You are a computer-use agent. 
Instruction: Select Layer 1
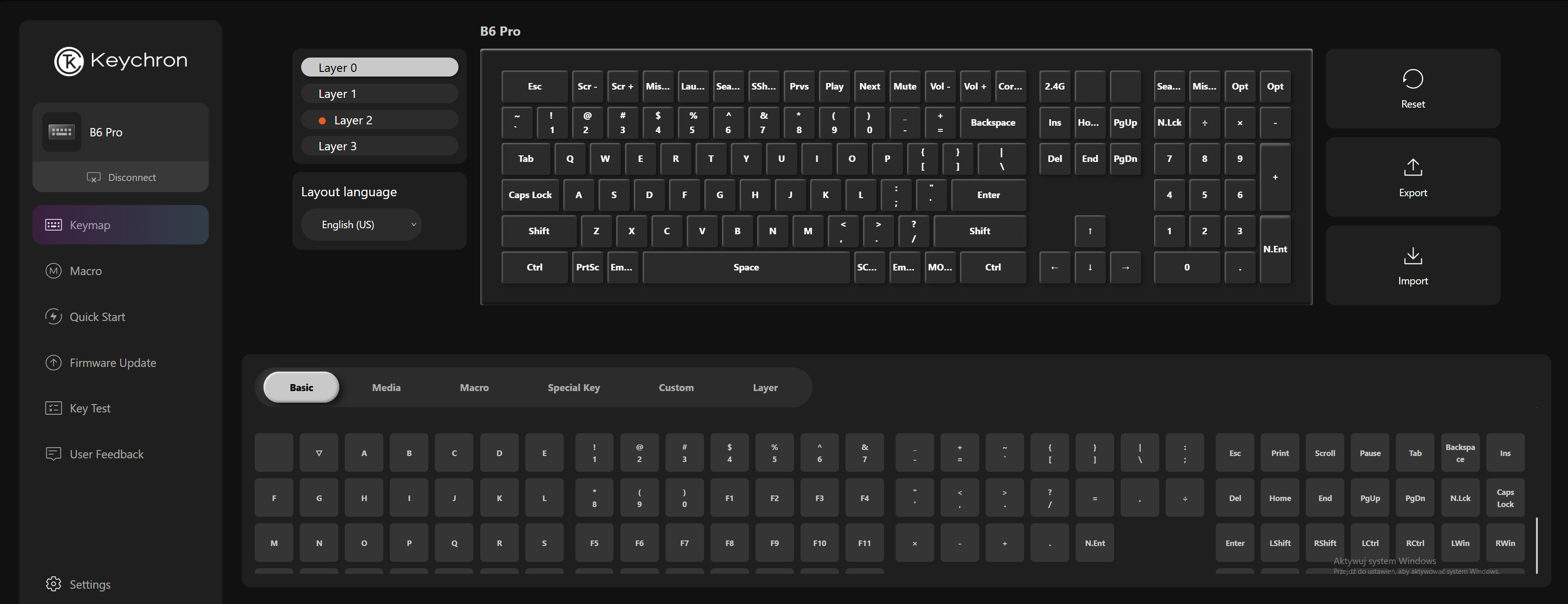[x=379, y=94]
